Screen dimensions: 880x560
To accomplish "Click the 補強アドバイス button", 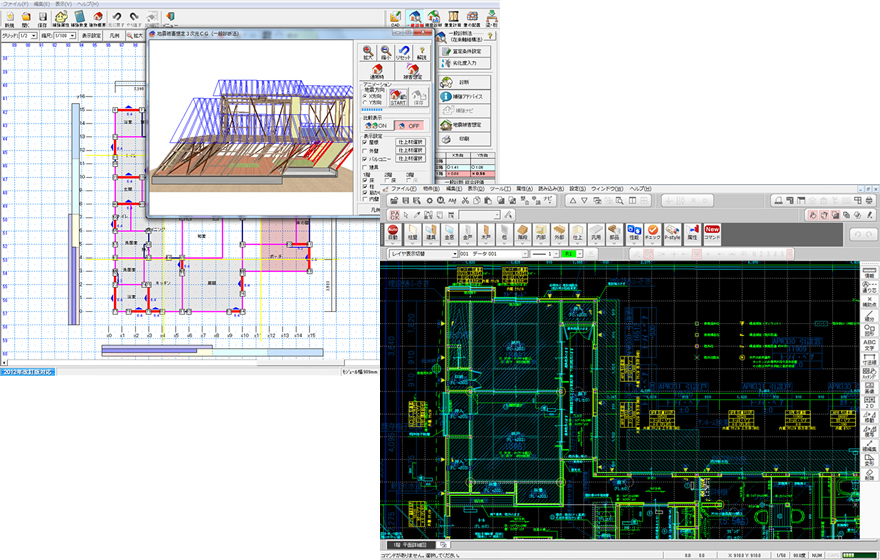I will (x=465, y=97).
